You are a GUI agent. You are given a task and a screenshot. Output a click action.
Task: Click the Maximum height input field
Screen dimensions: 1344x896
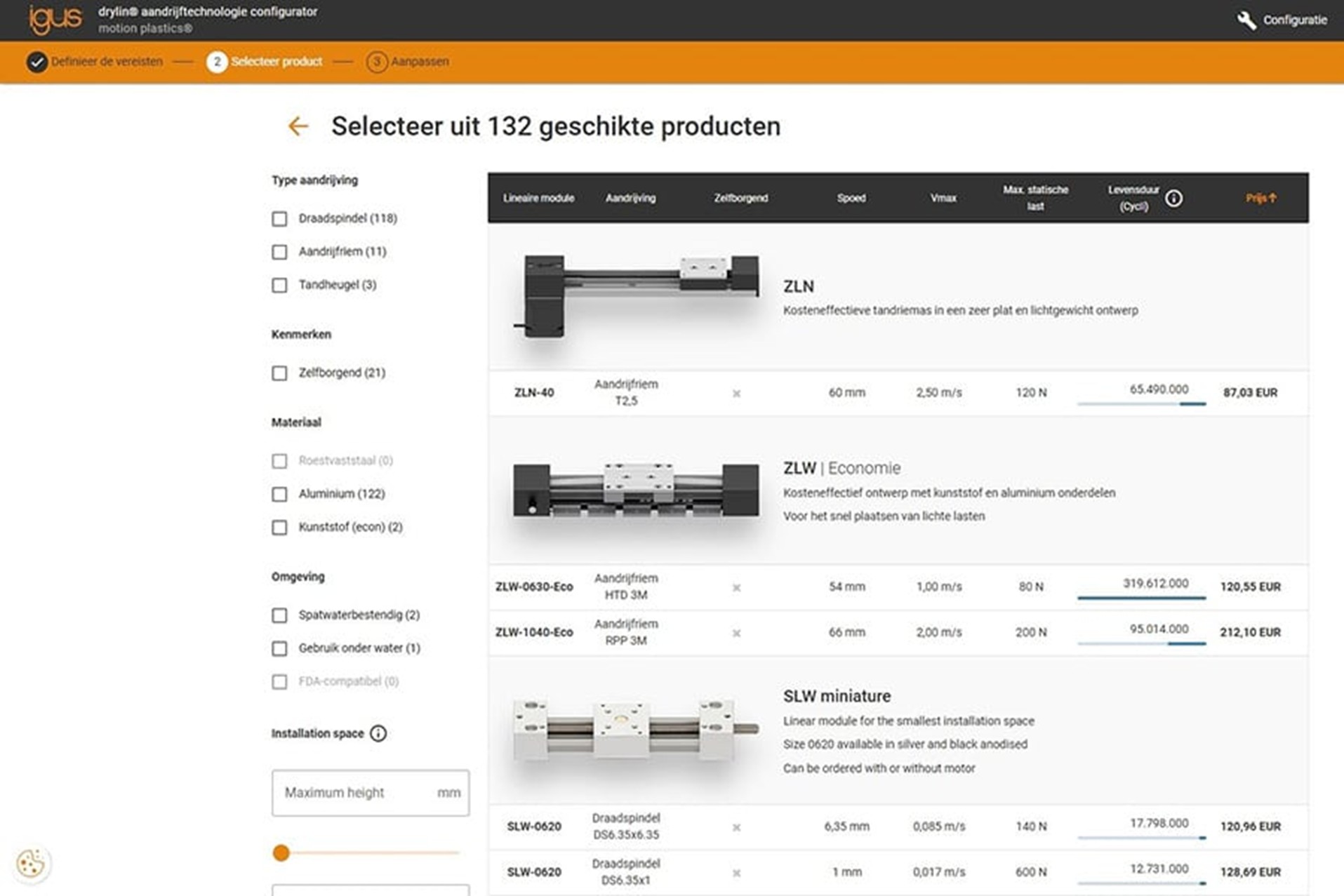click(x=370, y=793)
